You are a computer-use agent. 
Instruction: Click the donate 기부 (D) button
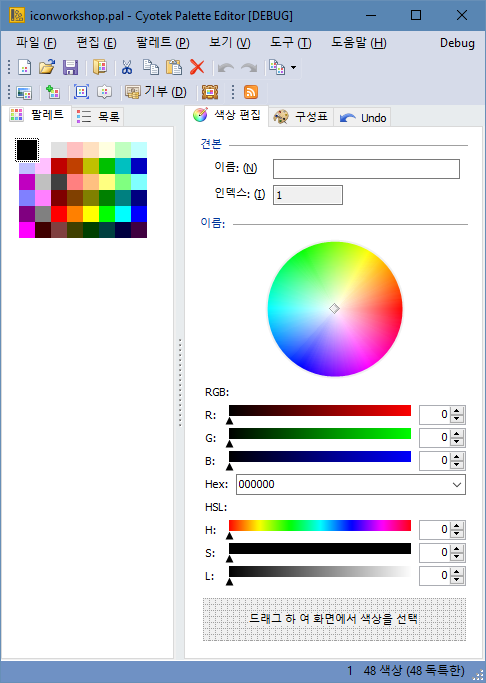[x=156, y=92]
